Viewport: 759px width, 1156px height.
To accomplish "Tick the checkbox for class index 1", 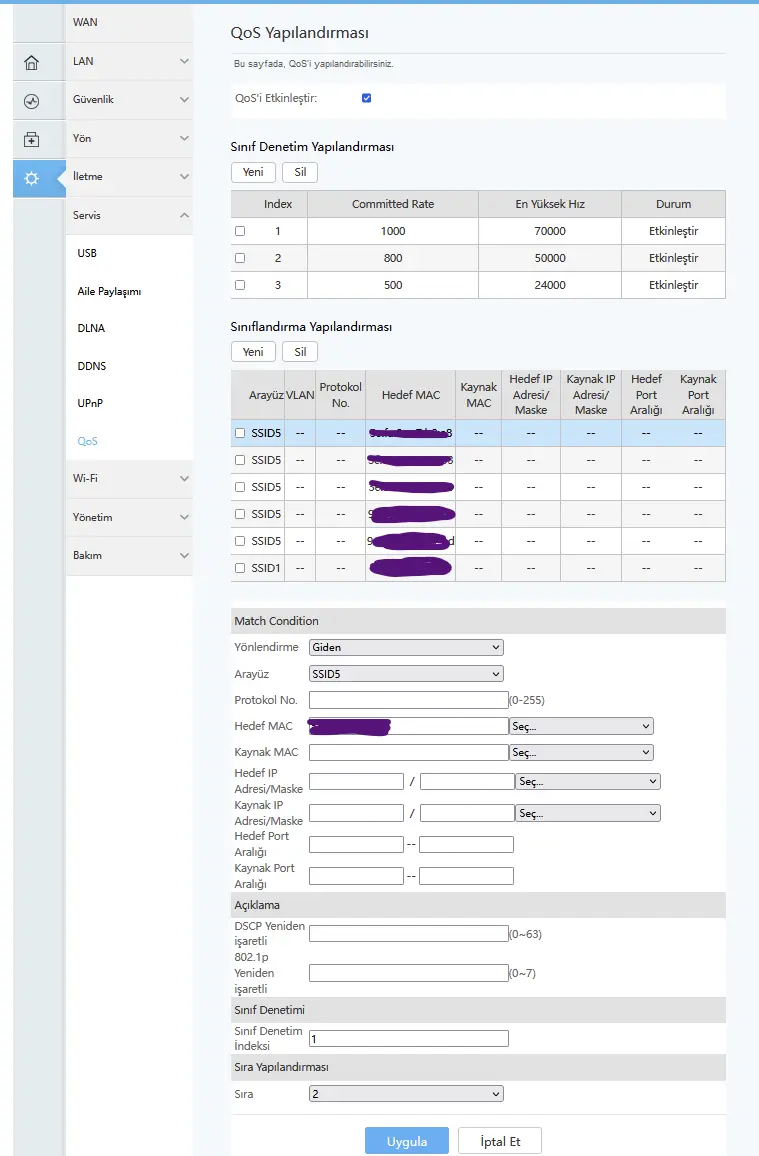I will point(239,231).
